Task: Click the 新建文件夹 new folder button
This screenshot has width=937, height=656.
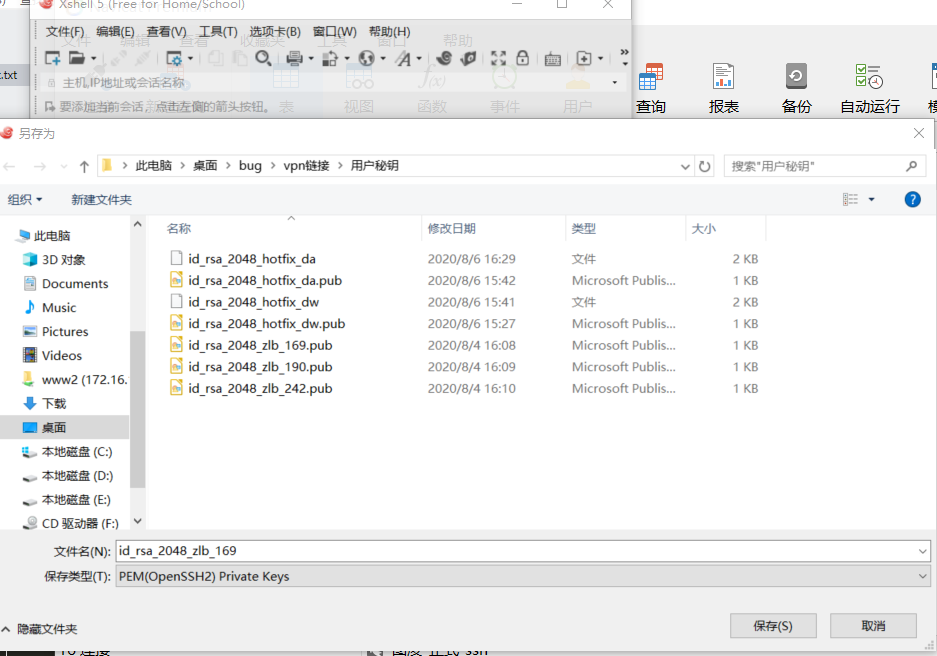Action: (101, 200)
